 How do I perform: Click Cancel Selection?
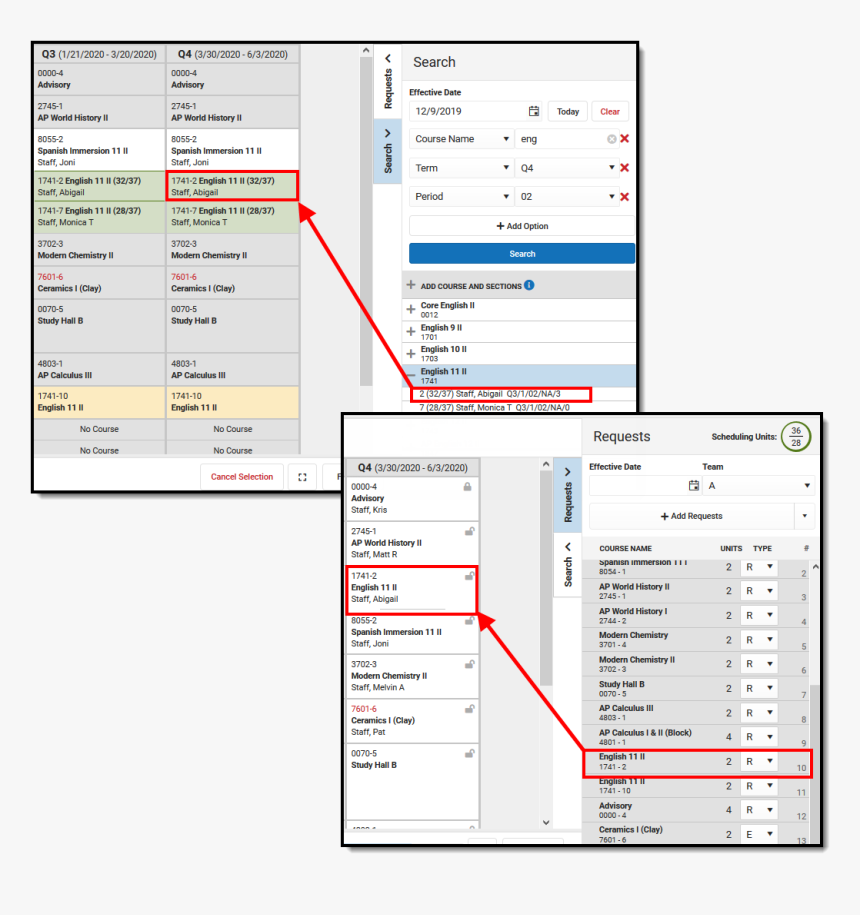click(x=242, y=477)
